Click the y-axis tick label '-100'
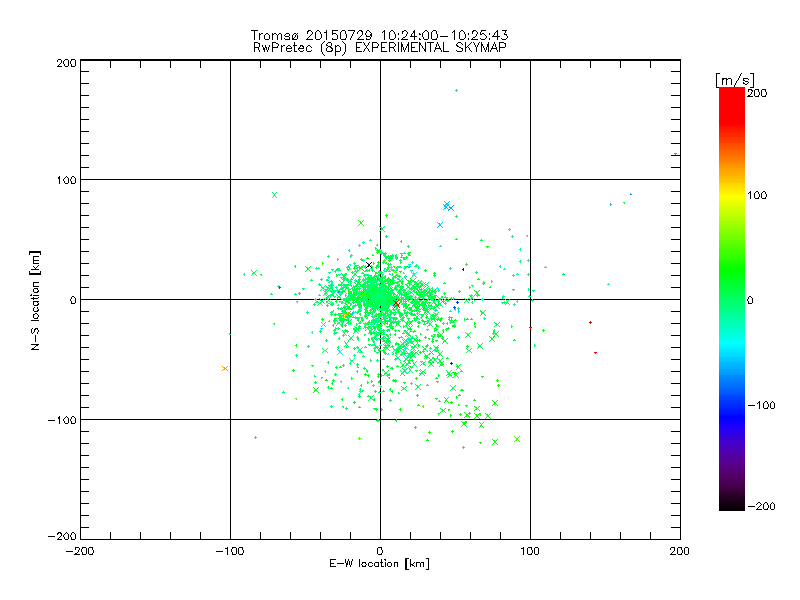800x600 pixels. (x=62, y=420)
